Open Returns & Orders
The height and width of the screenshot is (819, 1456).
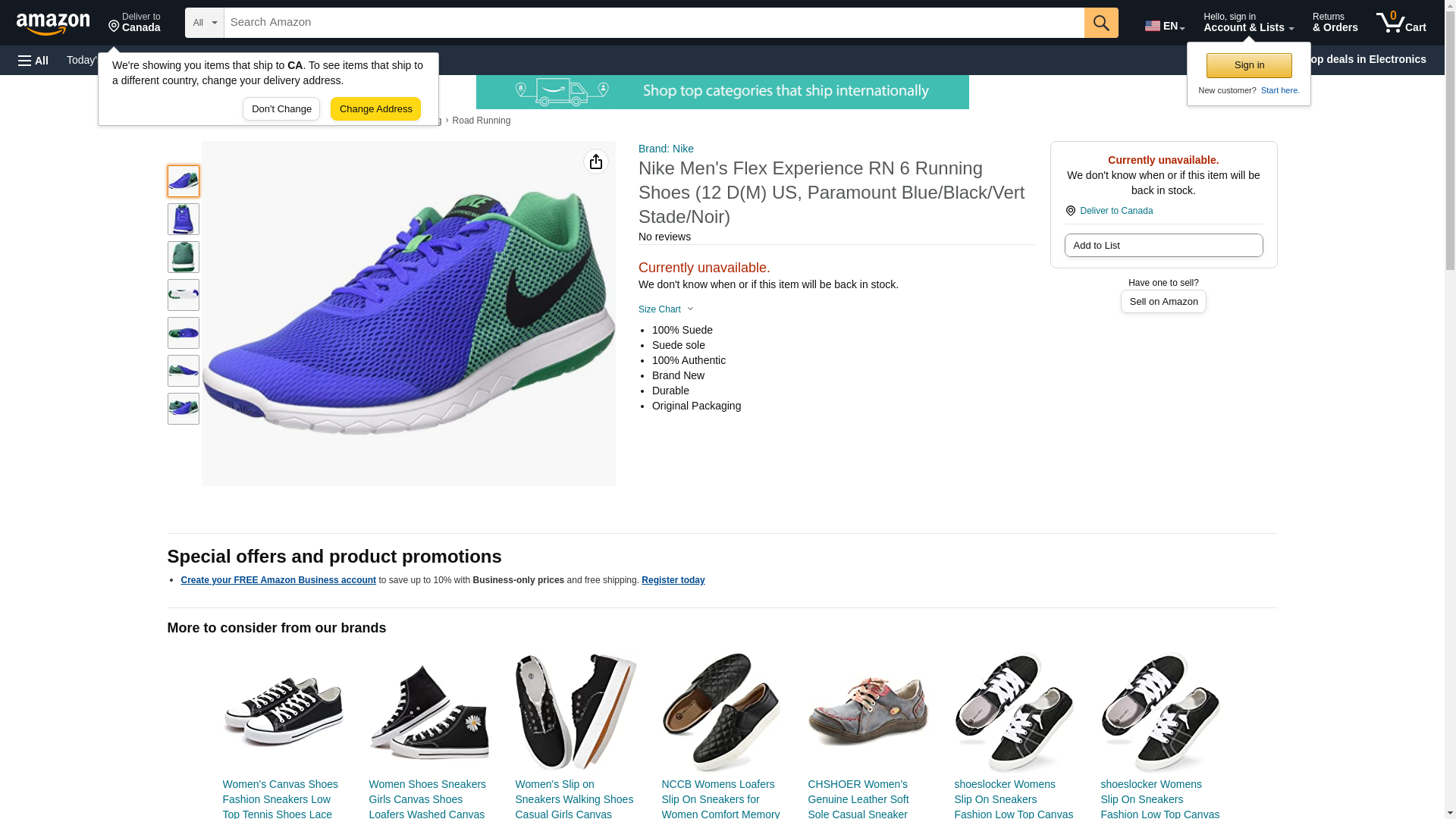(x=1334, y=23)
